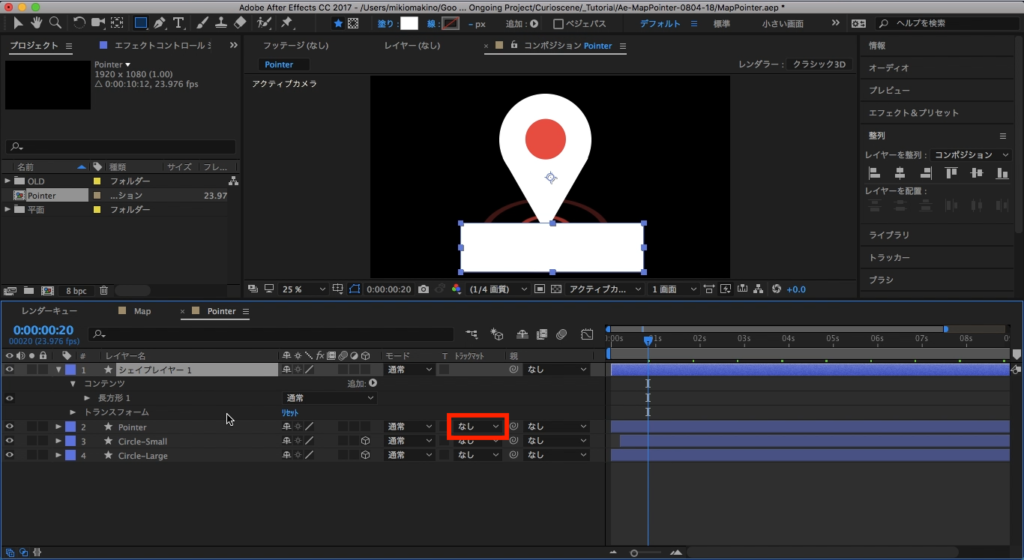
Task: Click the ヘルプを検索 search field
Action: (930, 23)
